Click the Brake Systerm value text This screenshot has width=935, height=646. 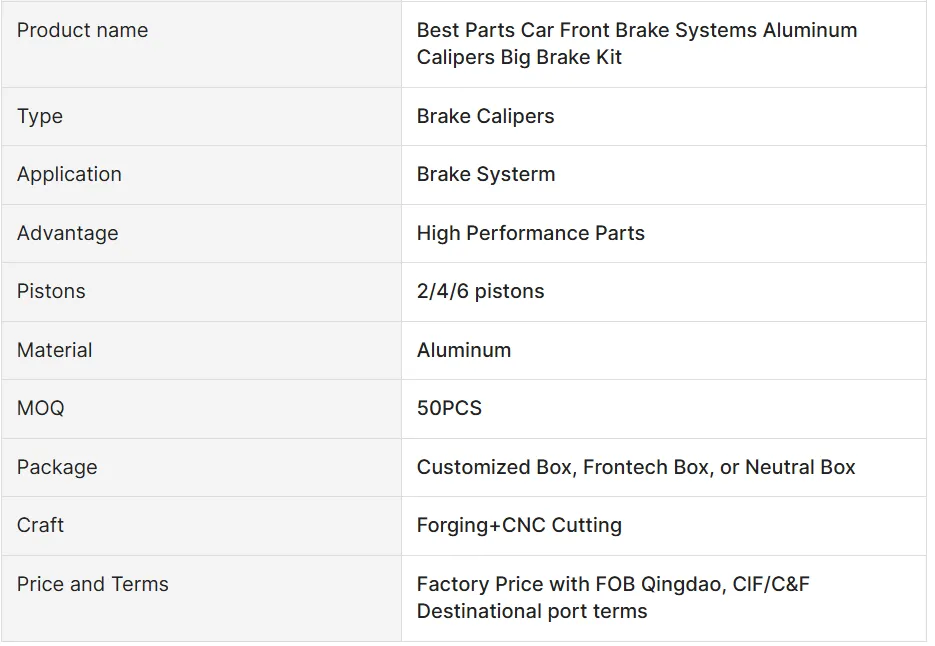click(485, 174)
